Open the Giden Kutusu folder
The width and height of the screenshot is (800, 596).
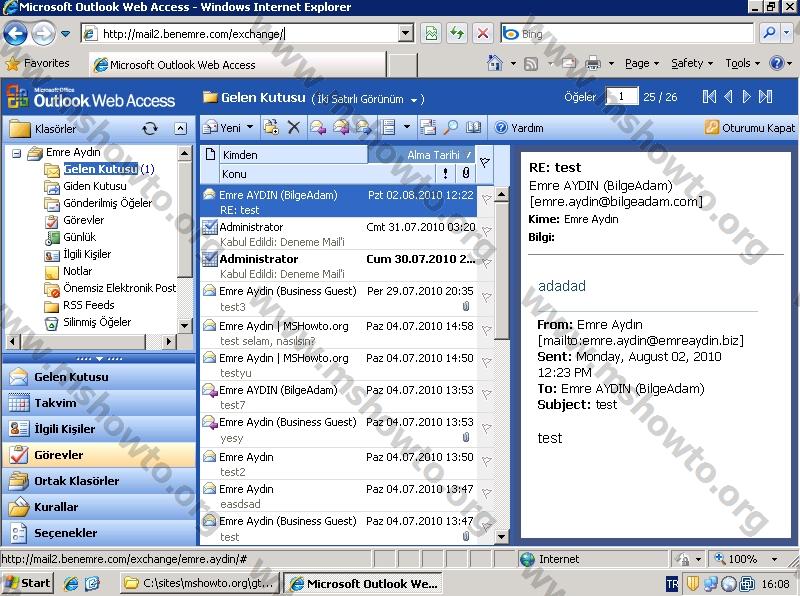(94, 186)
